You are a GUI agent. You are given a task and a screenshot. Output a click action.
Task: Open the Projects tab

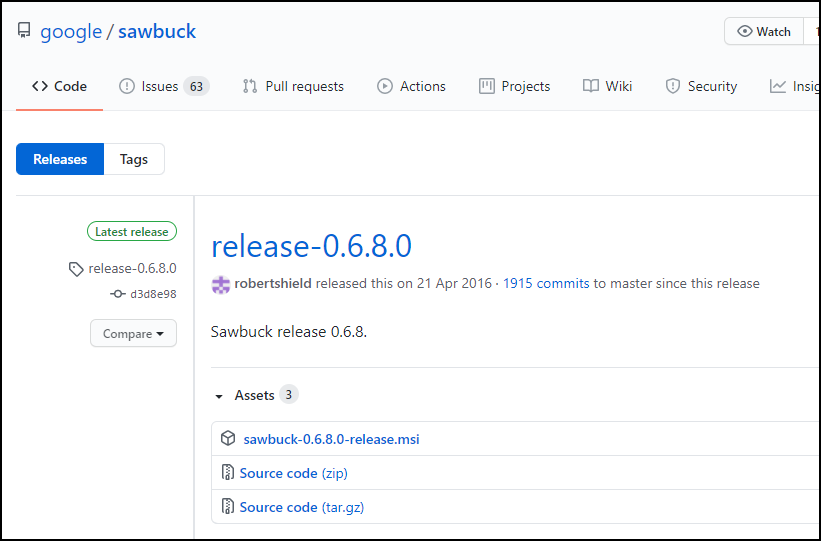[514, 86]
